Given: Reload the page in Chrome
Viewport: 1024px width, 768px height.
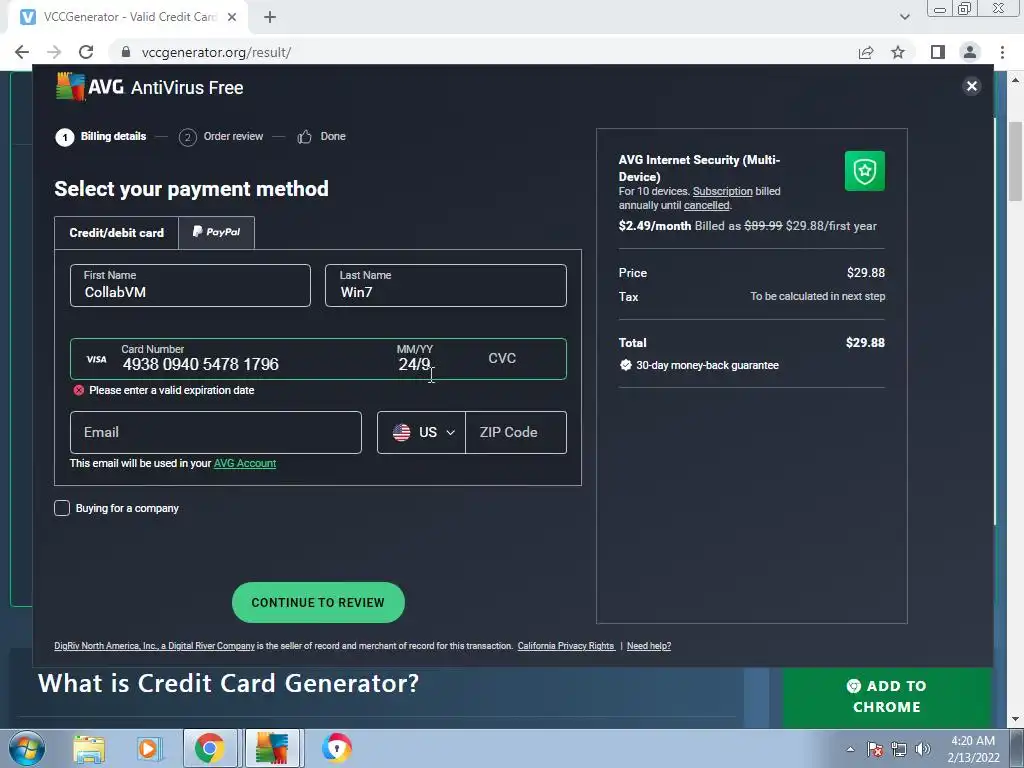Looking at the screenshot, I should click(86, 52).
